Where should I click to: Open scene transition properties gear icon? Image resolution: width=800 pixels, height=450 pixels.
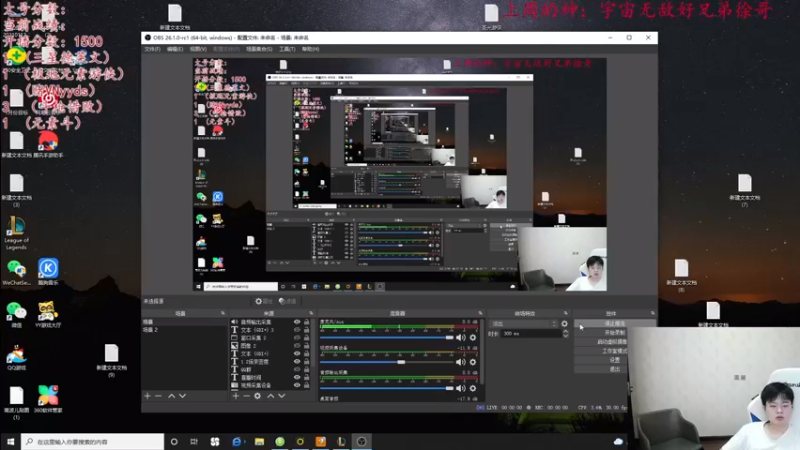click(x=564, y=324)
